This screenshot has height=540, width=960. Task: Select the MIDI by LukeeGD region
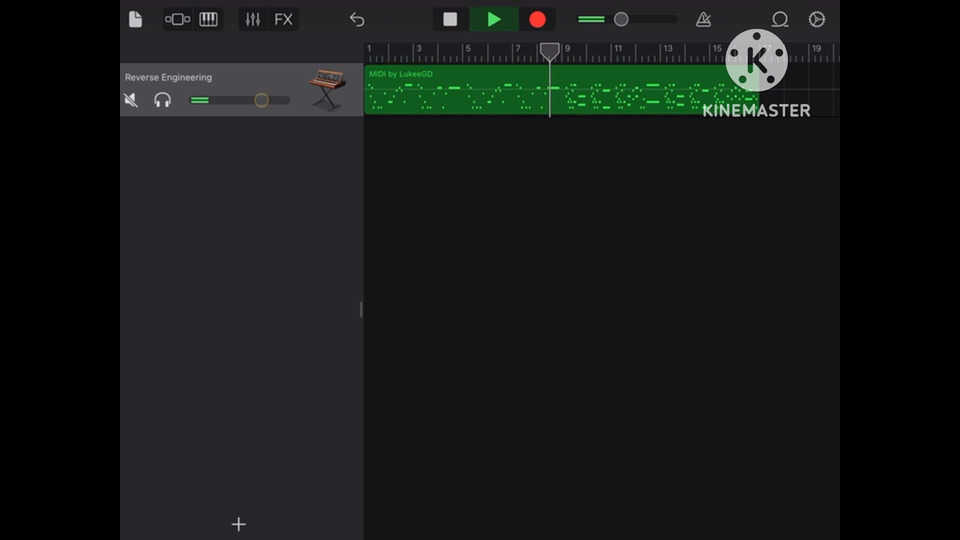click(x=561, y=89)
